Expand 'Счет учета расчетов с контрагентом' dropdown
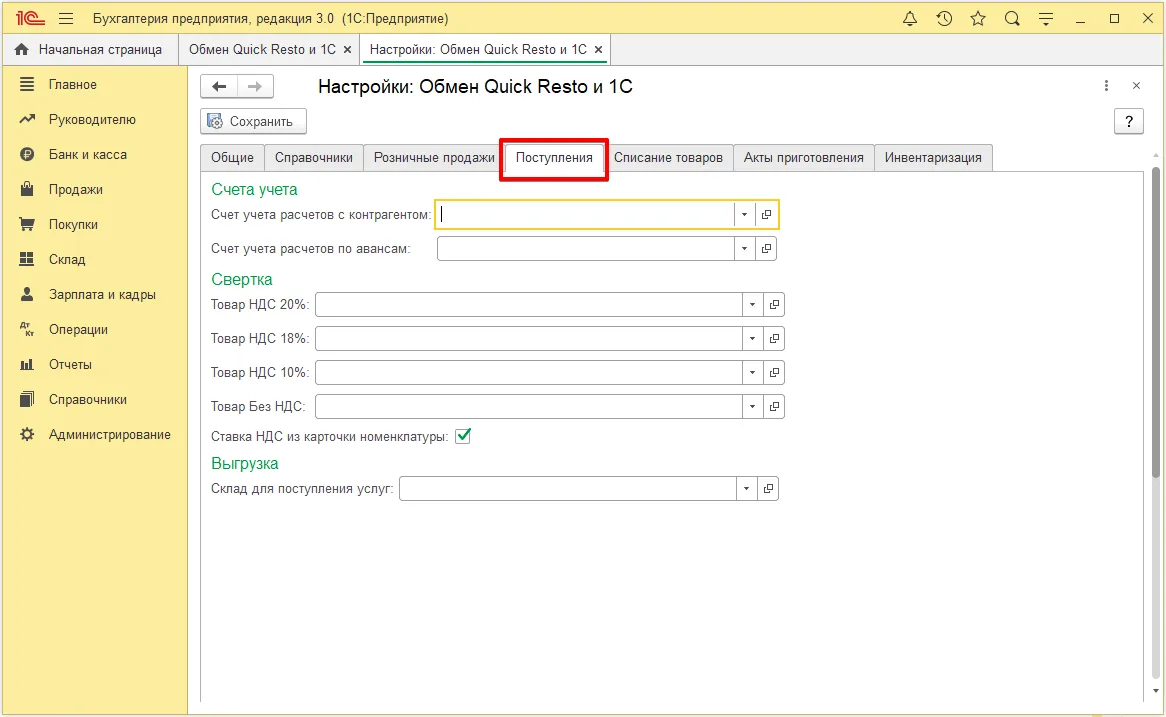 (x=744, y=215)
